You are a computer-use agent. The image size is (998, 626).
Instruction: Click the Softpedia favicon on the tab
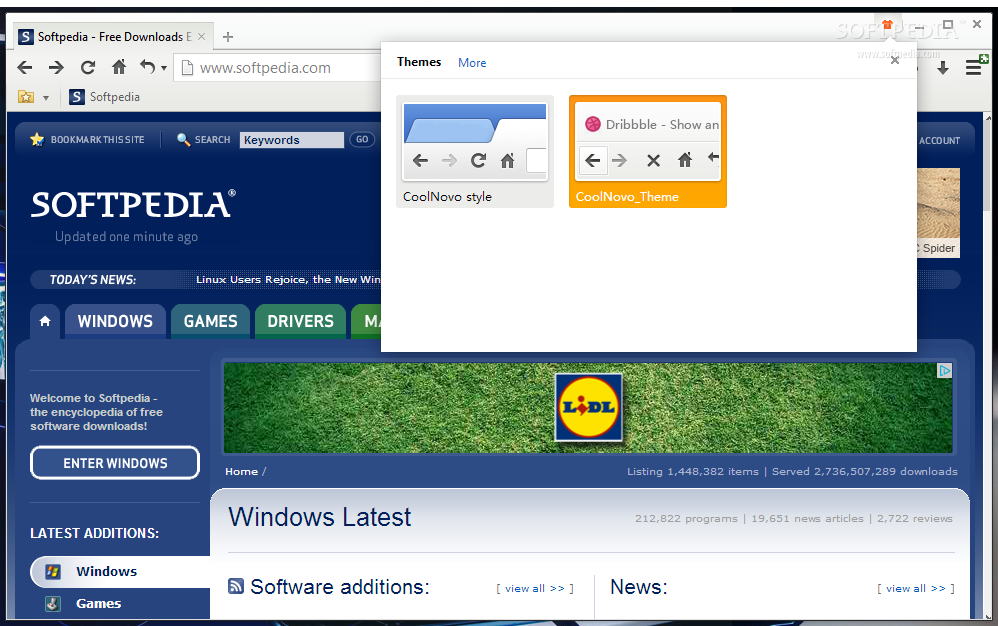point(25,37)
